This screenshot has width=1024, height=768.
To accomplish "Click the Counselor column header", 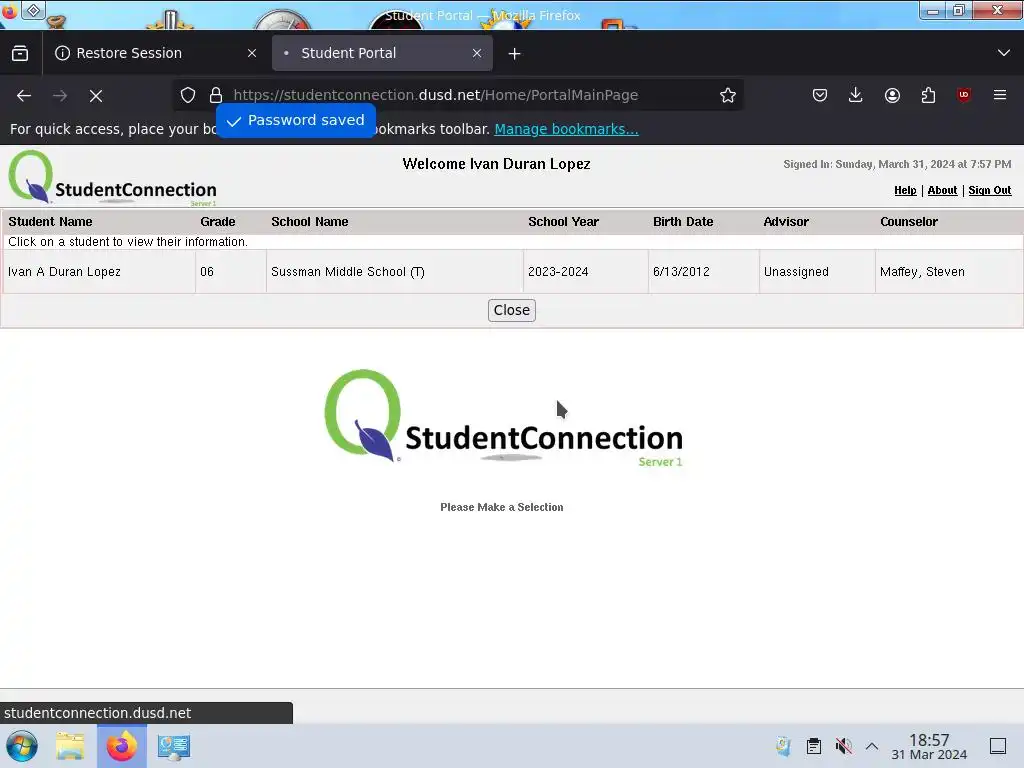I will coord(908,221).
